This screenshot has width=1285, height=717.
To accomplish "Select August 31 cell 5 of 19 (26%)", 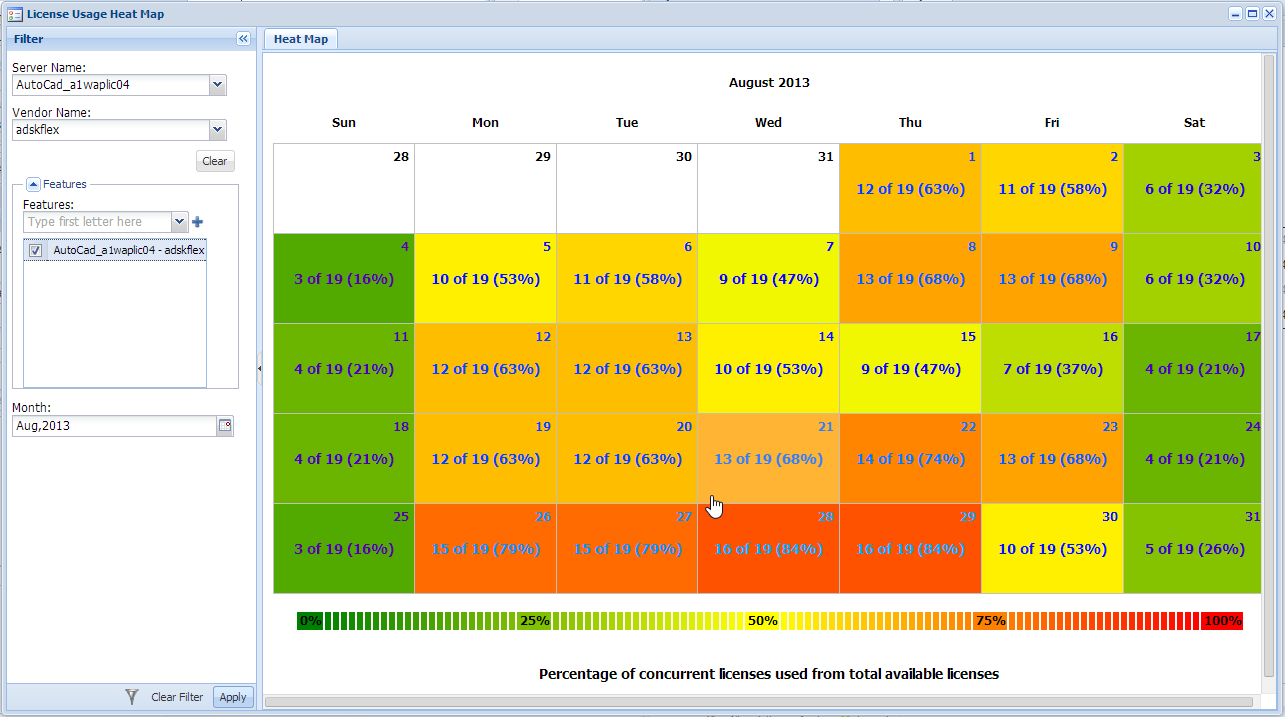I will point(1192,549).
